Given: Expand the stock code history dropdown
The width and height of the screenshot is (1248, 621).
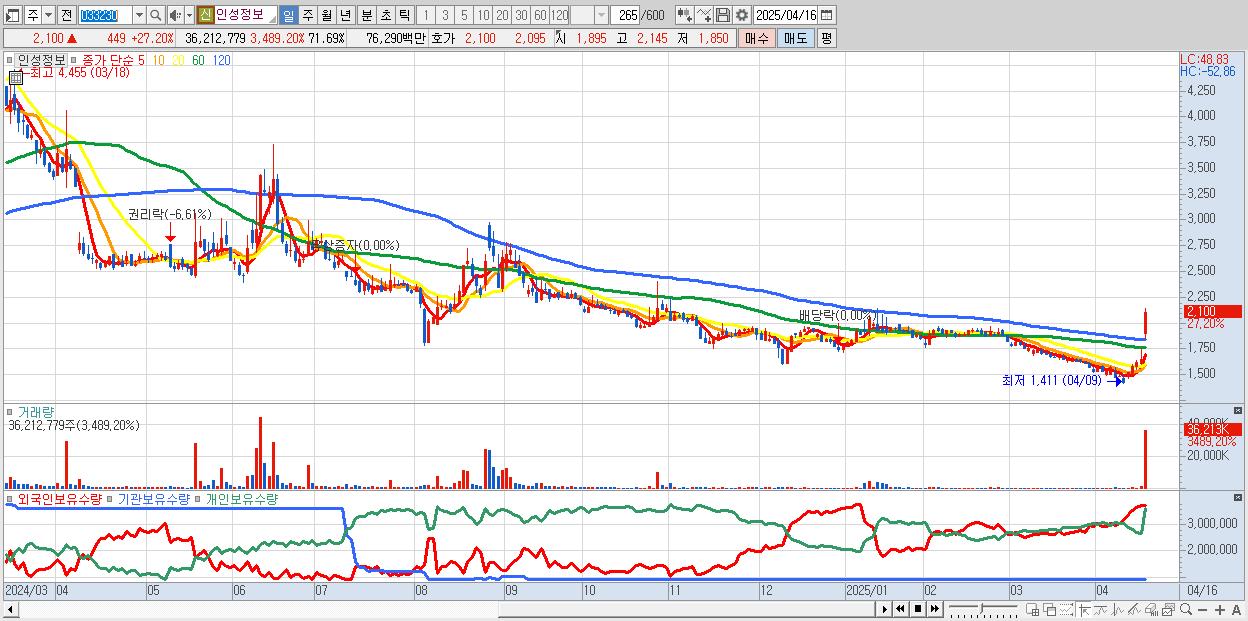Looking at the screenshot, I should [138, 15].
